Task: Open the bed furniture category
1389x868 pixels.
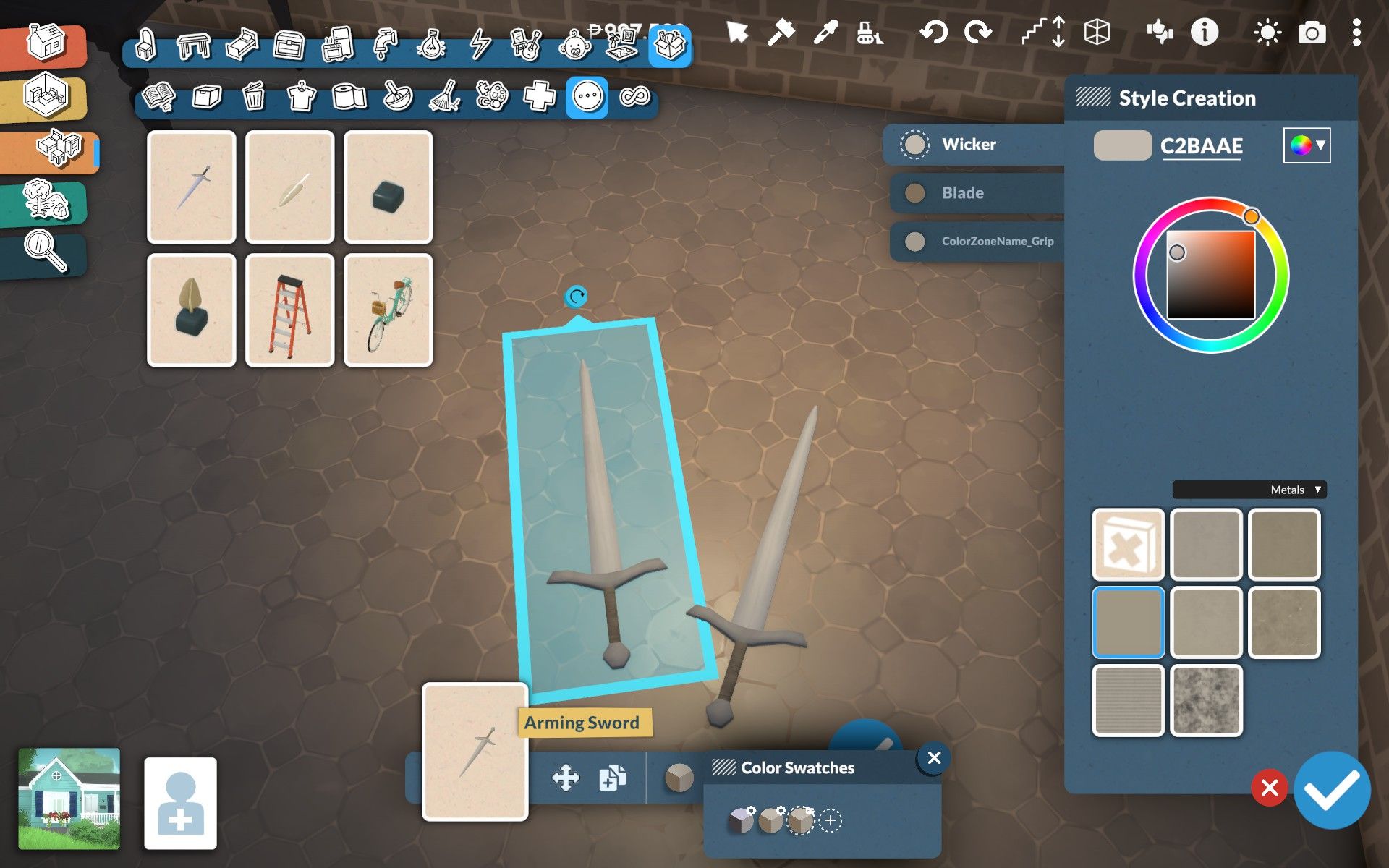Action: coord(242,45)
